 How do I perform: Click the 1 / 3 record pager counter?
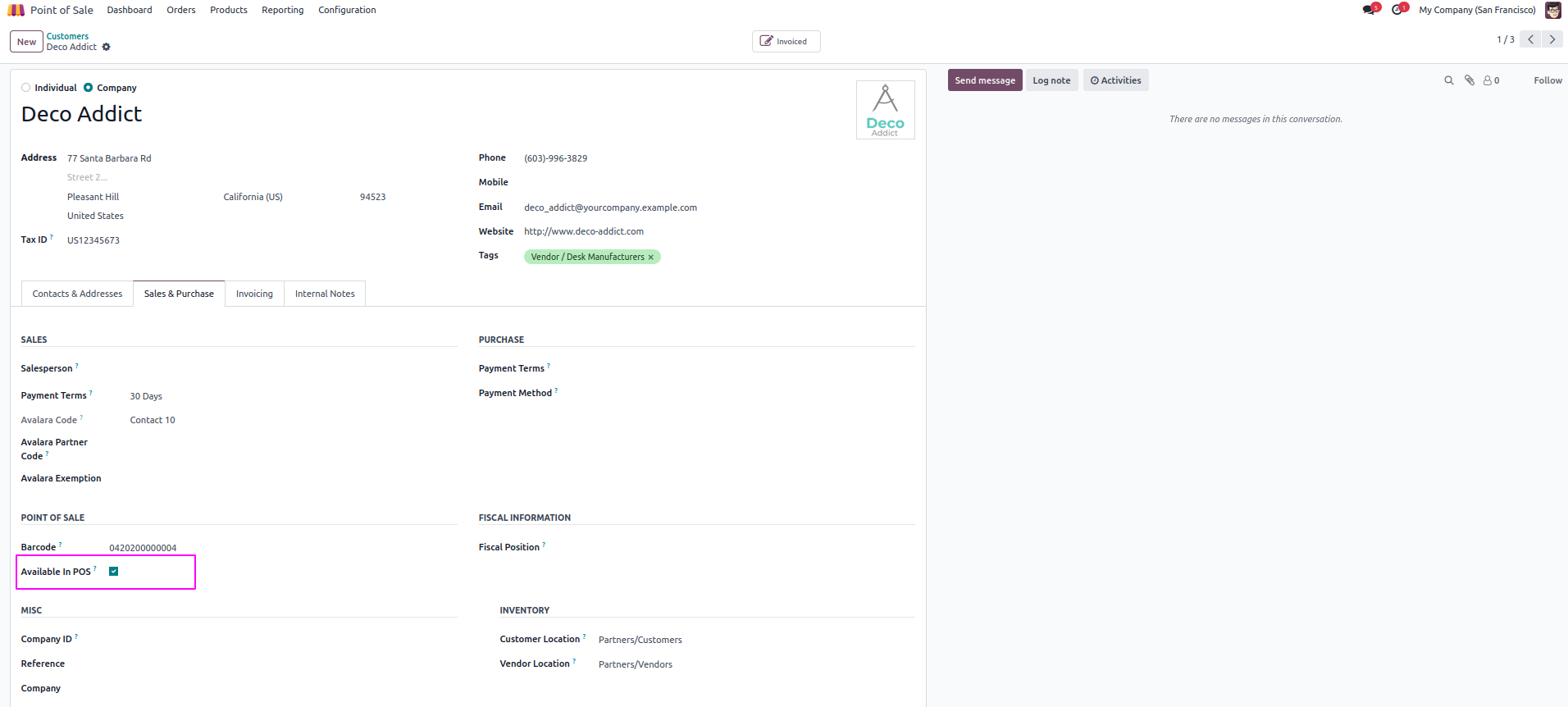[1505, 39]
